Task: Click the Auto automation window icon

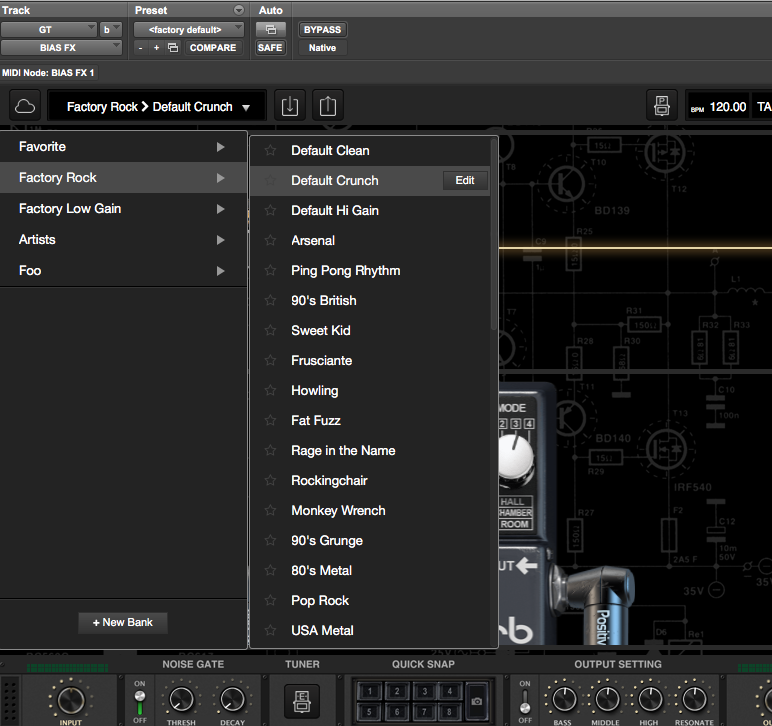Action: tap(270, 30)
